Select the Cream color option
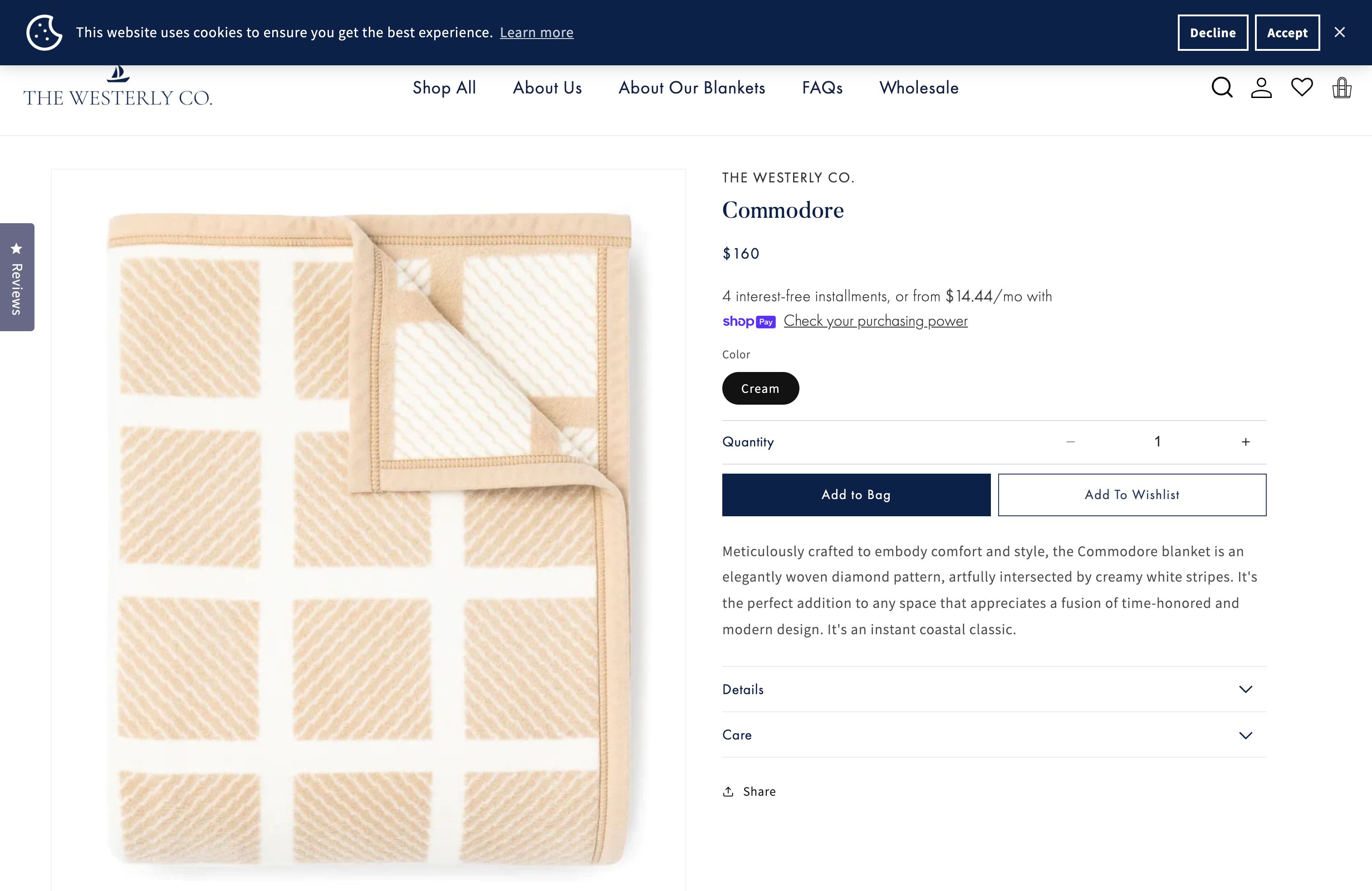1372x891 pixels. coord(760,388)
